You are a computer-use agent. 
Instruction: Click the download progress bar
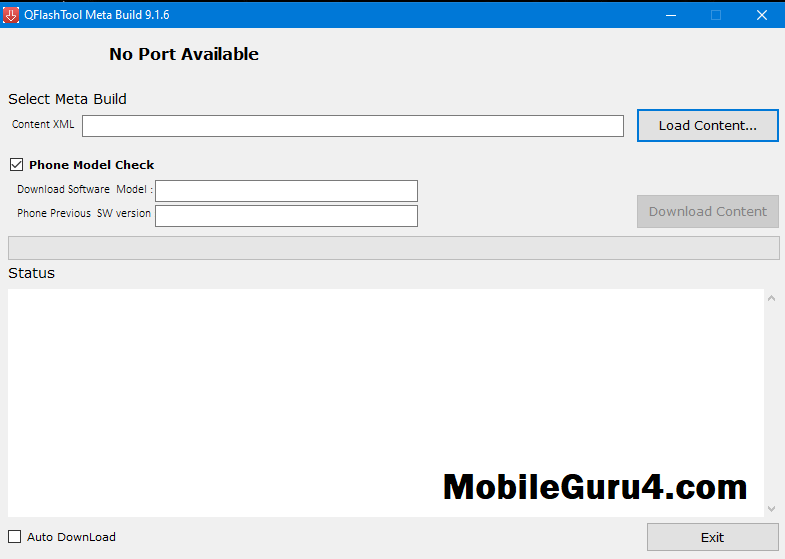coord(394,248)
